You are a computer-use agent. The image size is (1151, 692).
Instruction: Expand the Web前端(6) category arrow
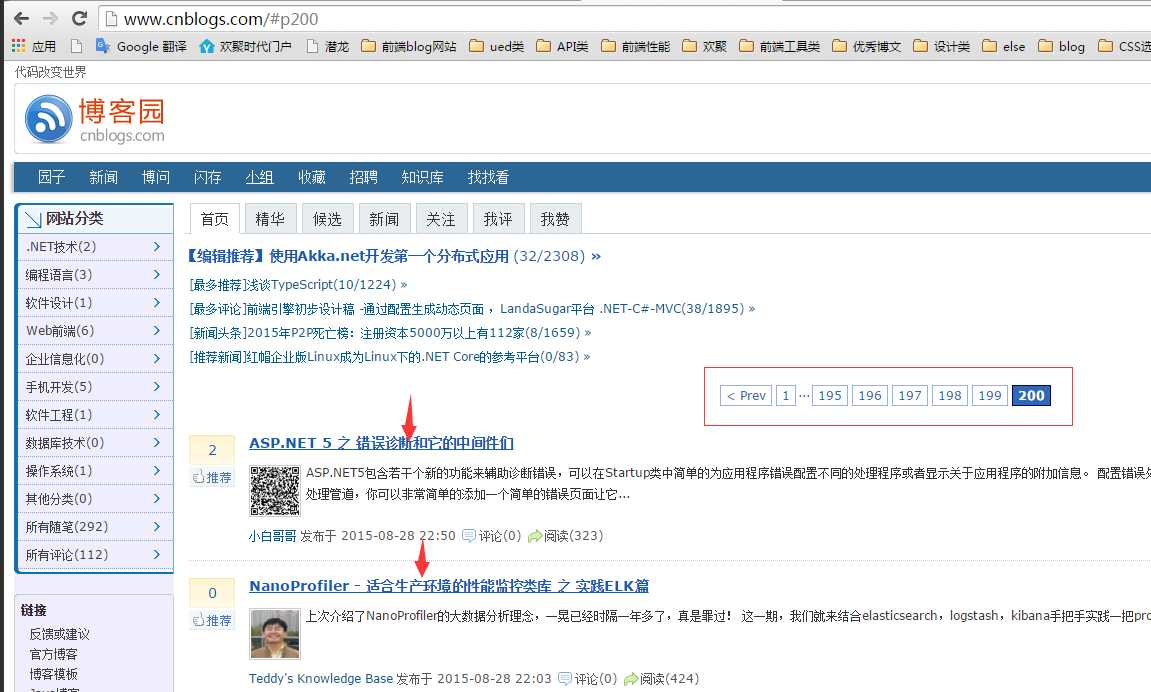156,330
